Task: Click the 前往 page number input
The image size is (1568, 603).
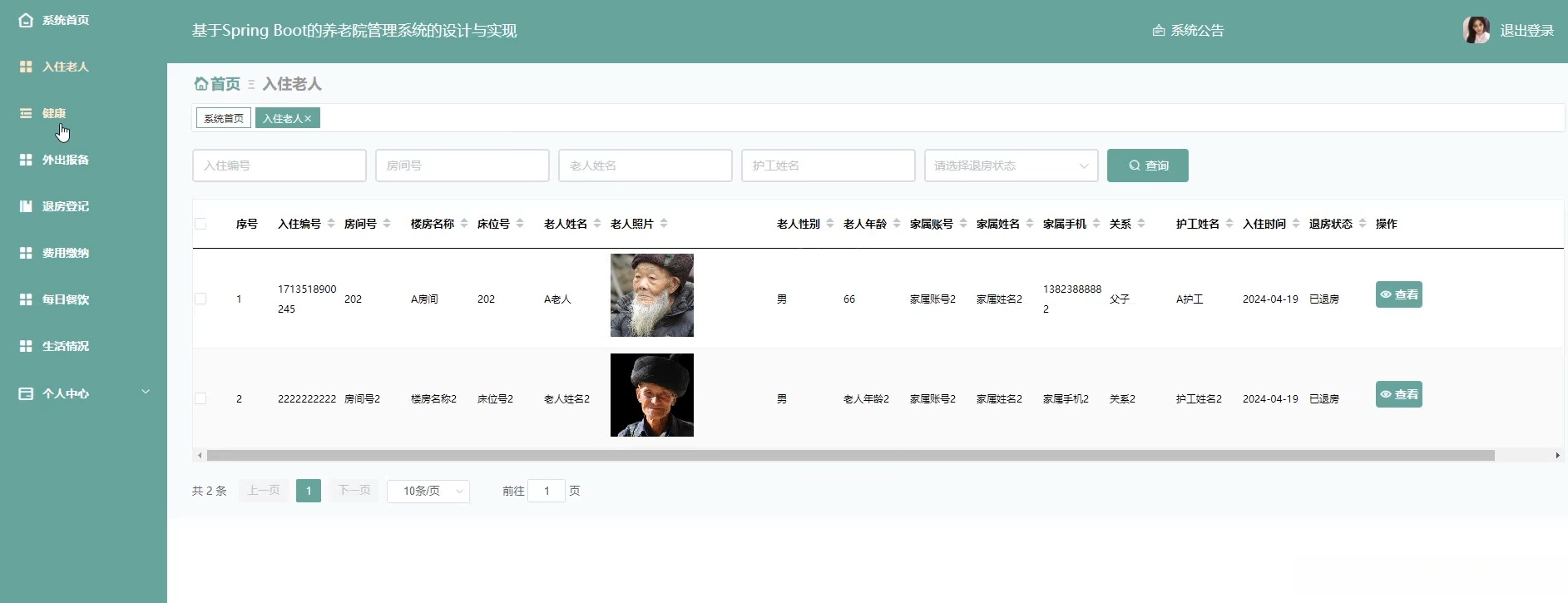Action: coord(547,491)
